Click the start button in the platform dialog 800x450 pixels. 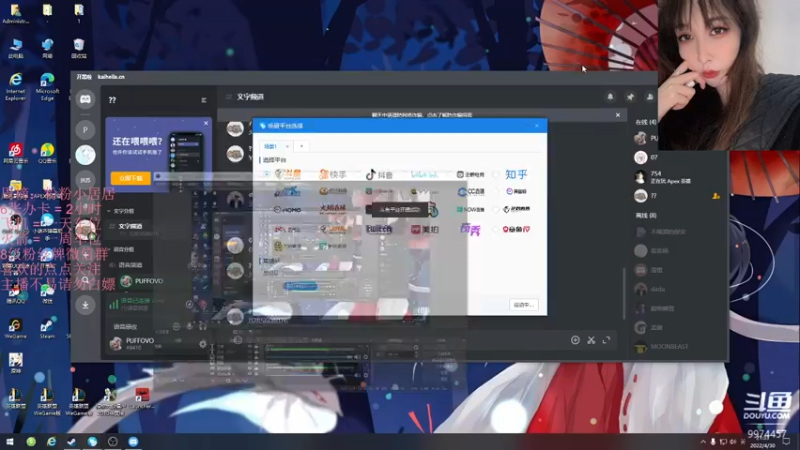click(x=523, y=305)
